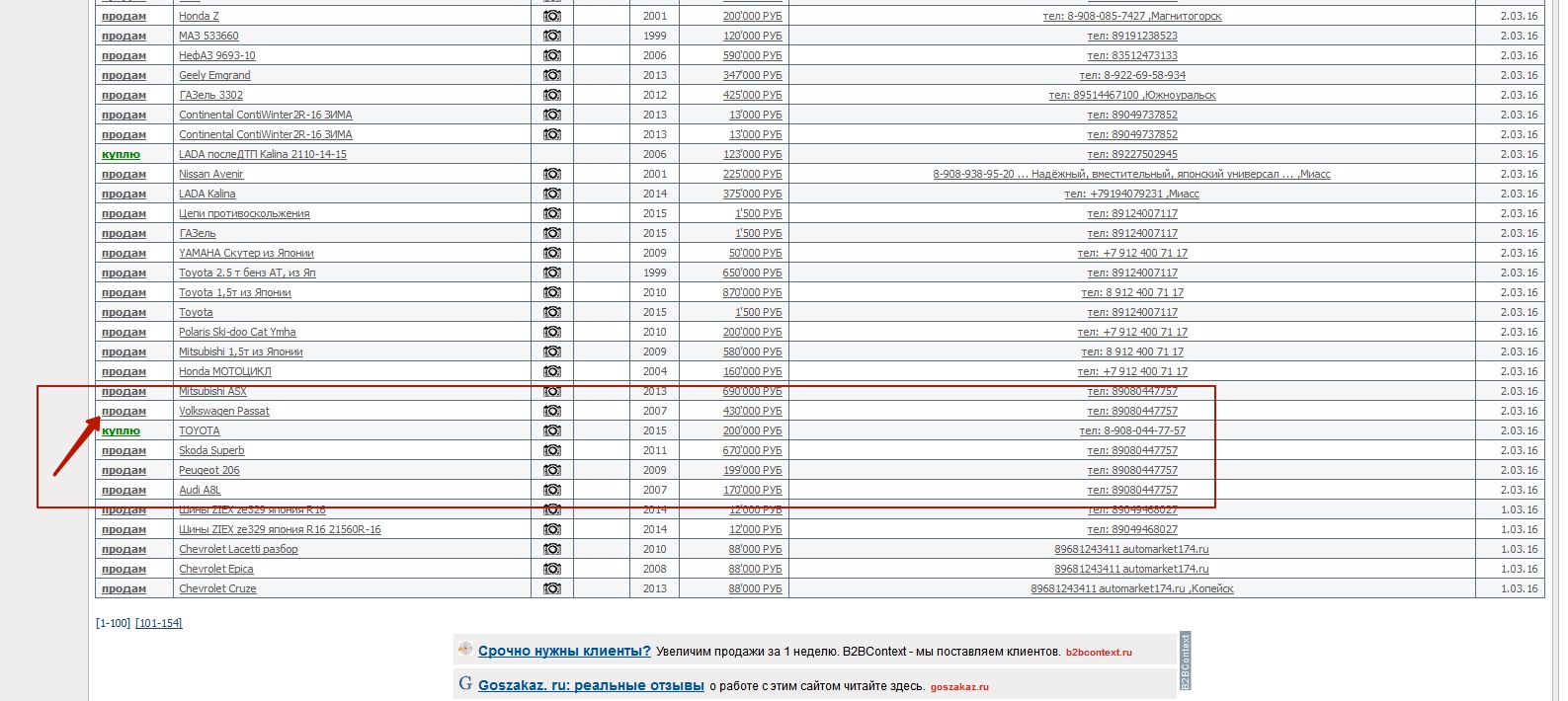Open the Geely Emgrand listing
Screen dimensions: 1568x701
coord(214,75)
